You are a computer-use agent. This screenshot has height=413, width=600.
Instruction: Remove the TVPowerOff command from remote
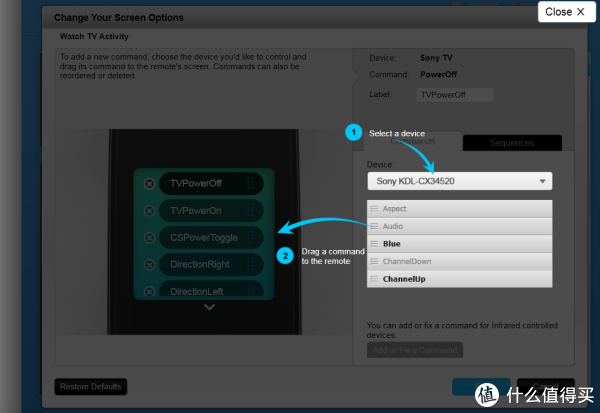(150, 184)
